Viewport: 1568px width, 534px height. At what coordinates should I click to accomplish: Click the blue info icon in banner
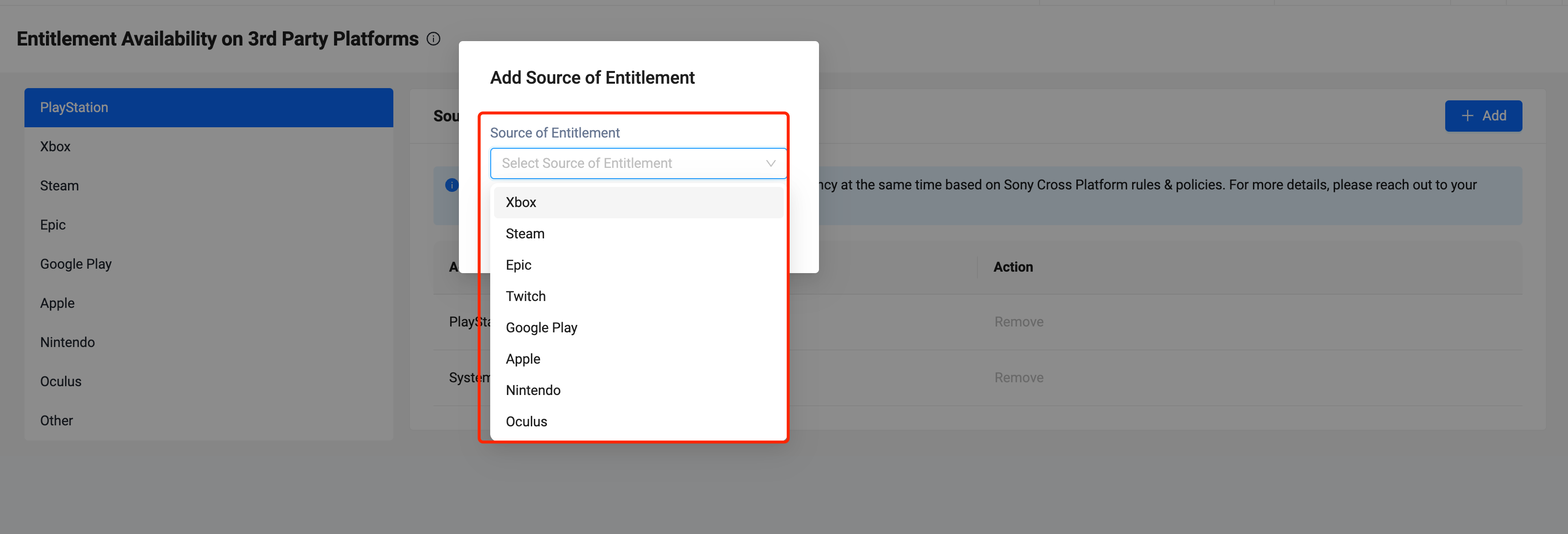tap(452, 185)
